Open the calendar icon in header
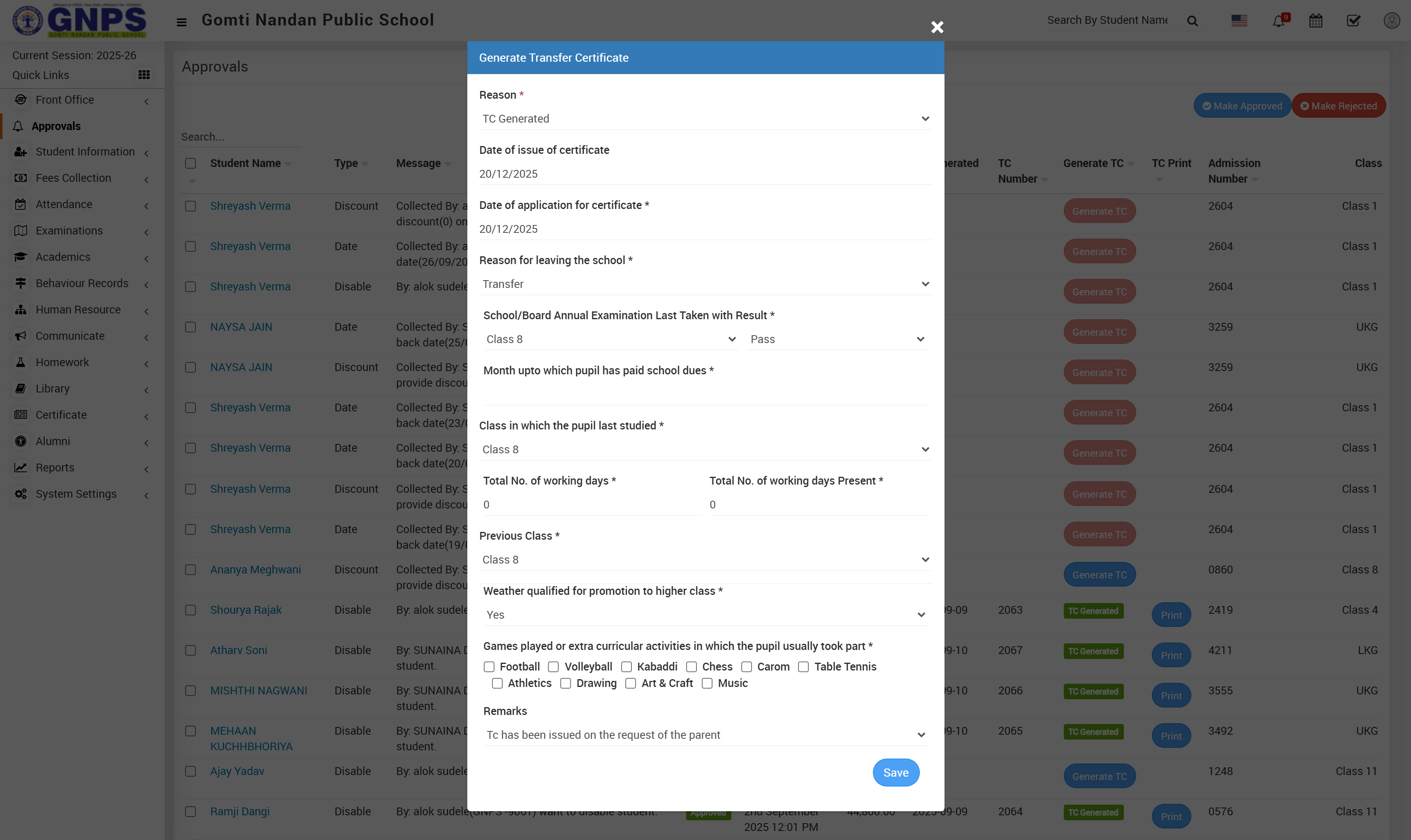 [x=1315, y=21]
